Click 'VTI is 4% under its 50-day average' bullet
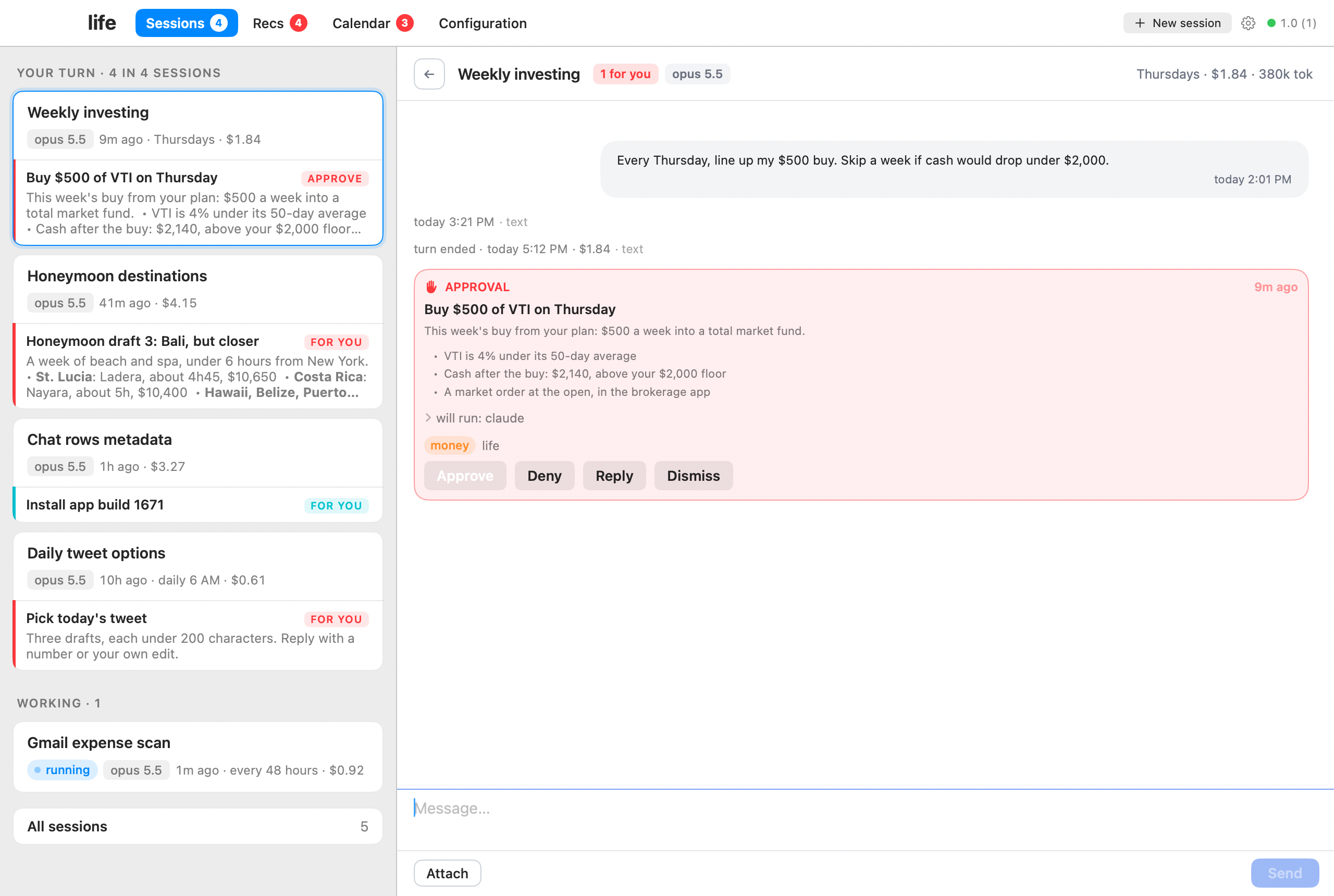 (540, 356)
